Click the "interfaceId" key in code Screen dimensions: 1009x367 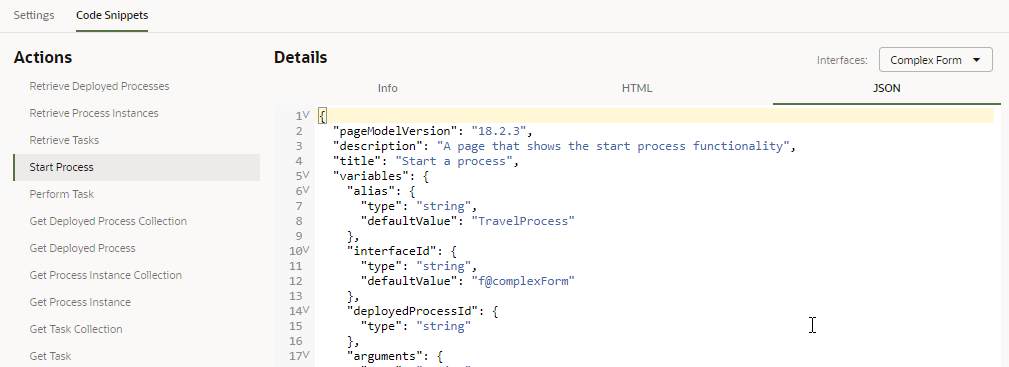coord(392,251)
